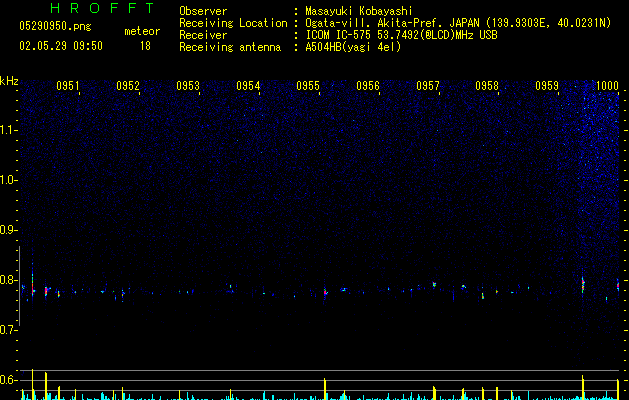
Task: Click the meteor label
Action: click(142, 31)
